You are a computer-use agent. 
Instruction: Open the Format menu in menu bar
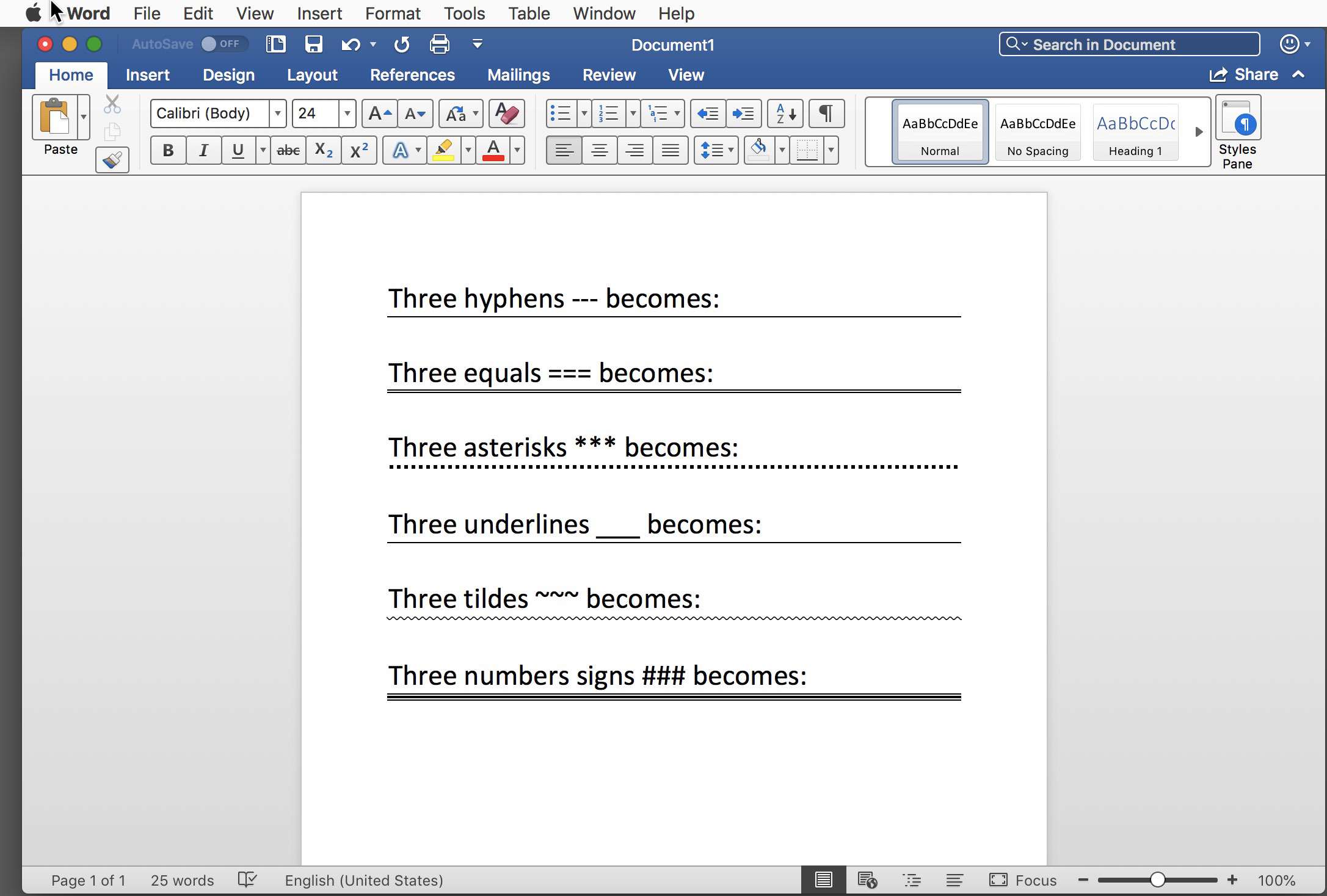pos(393,13)
